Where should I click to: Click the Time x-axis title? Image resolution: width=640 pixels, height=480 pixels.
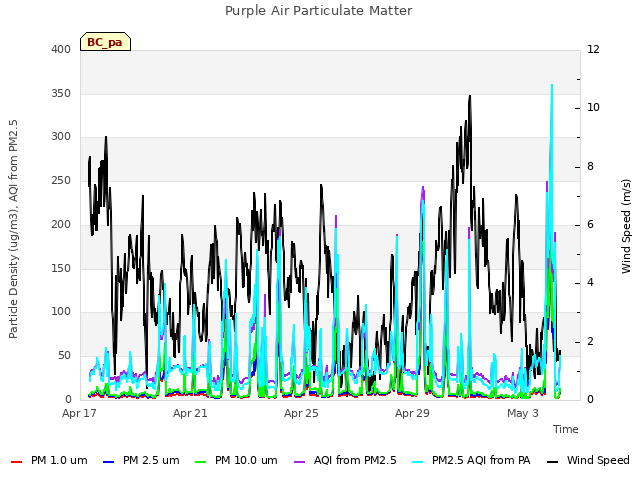coord(566,429)
